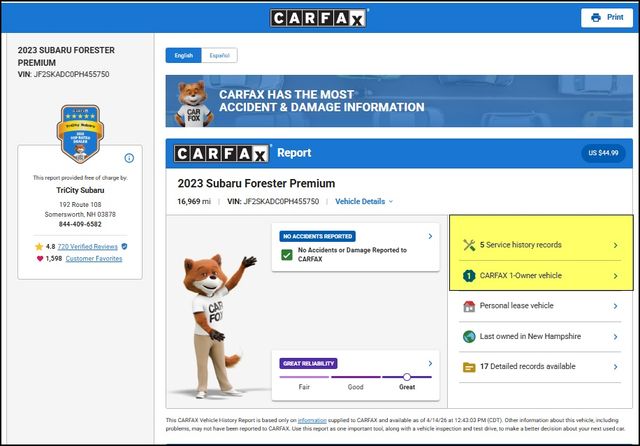Click the house icon for Personal lease vehicle
This screenshot has height=446, width=640.
click(470, 306)
